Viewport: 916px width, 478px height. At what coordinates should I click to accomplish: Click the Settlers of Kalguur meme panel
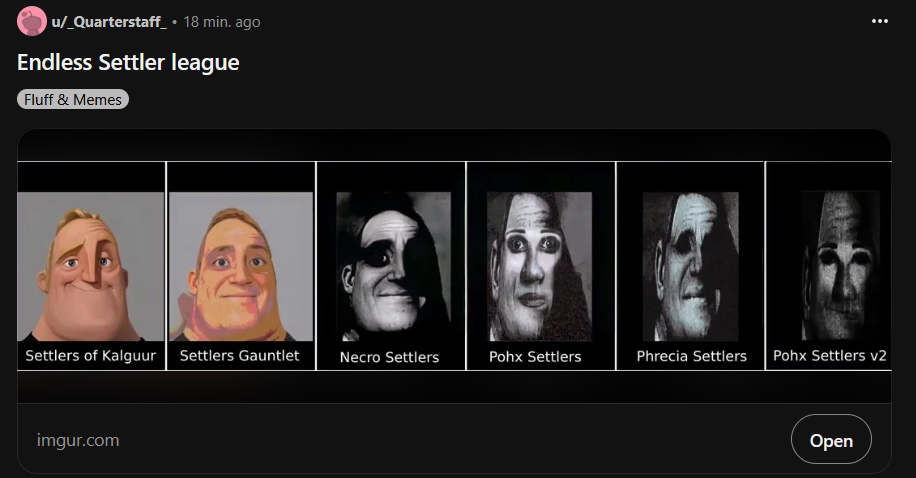[x=91, y=266]
